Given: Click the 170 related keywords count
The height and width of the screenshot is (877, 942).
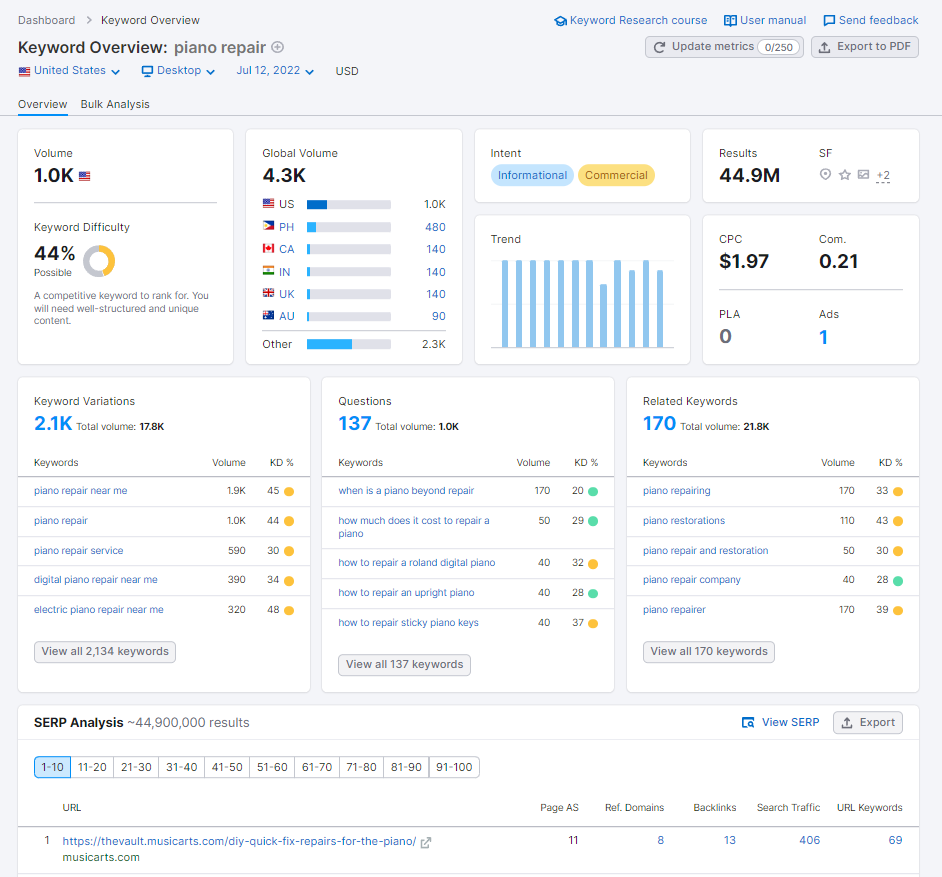Looking at the screenshot, I should tap(659, 423).
